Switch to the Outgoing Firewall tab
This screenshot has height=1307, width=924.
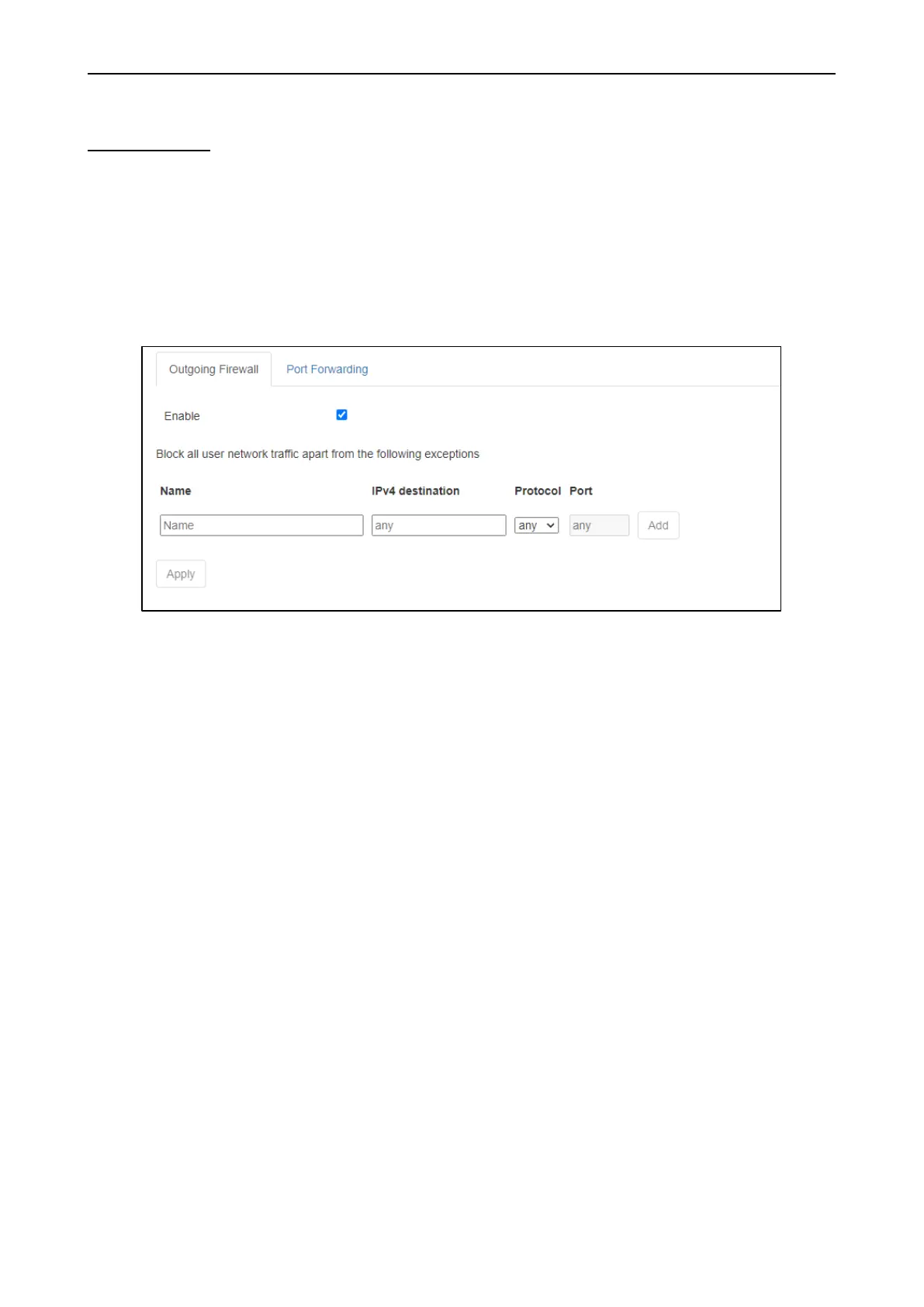pyautogui.click(x=213, y=369)
